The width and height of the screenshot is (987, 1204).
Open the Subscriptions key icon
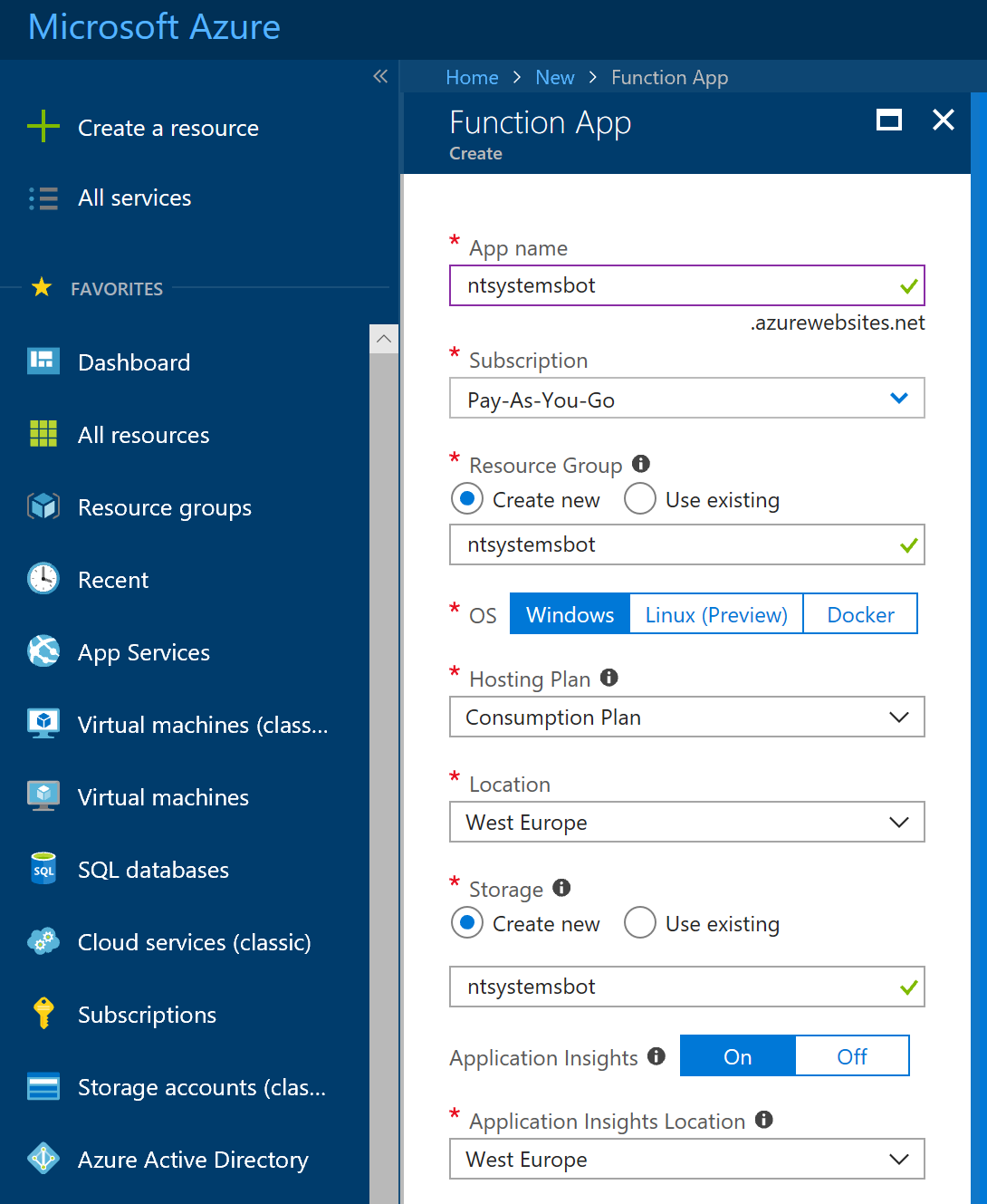pos(43,1013)
